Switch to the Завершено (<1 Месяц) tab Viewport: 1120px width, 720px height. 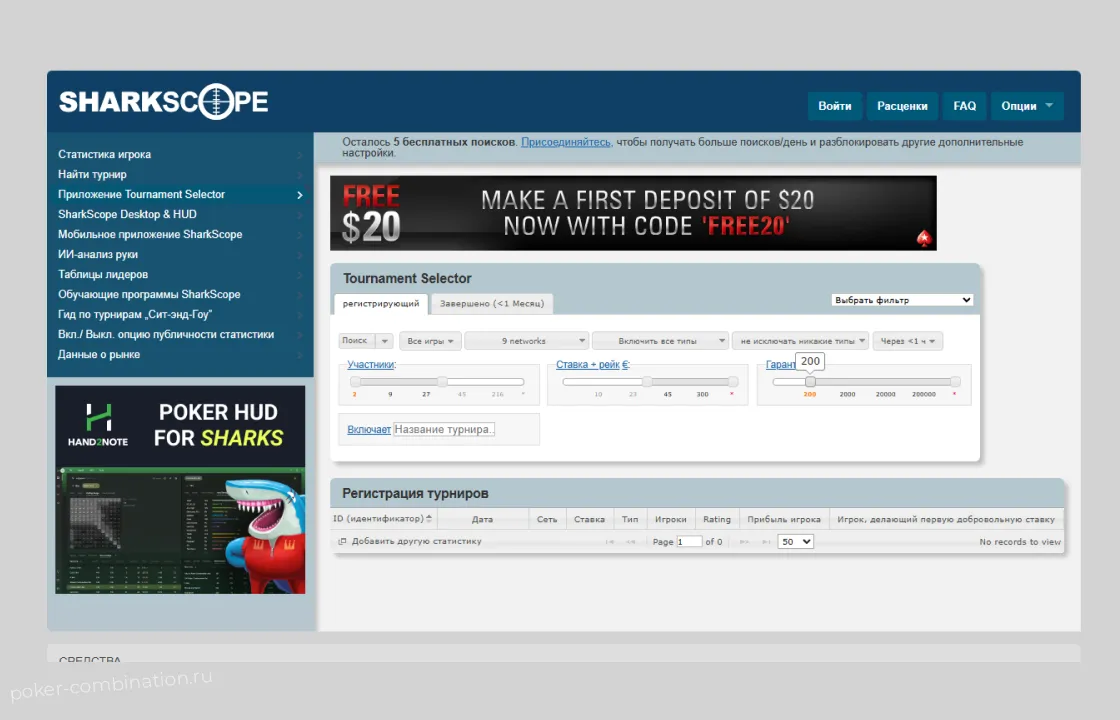point(492,304)
